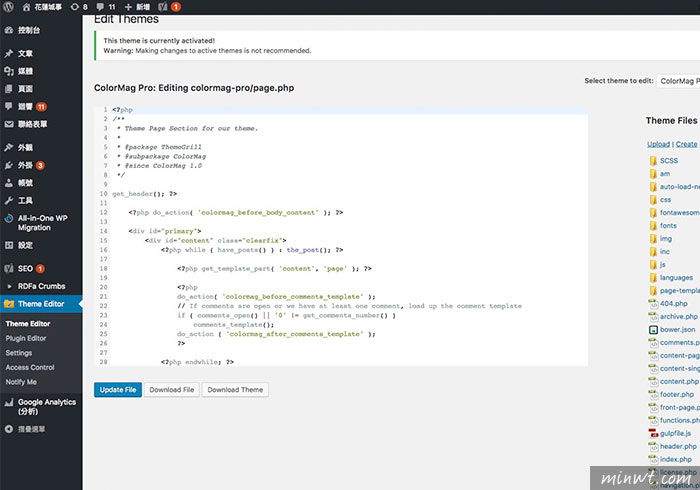Open the Notify Me submenu item

click(x=21, y=382)
